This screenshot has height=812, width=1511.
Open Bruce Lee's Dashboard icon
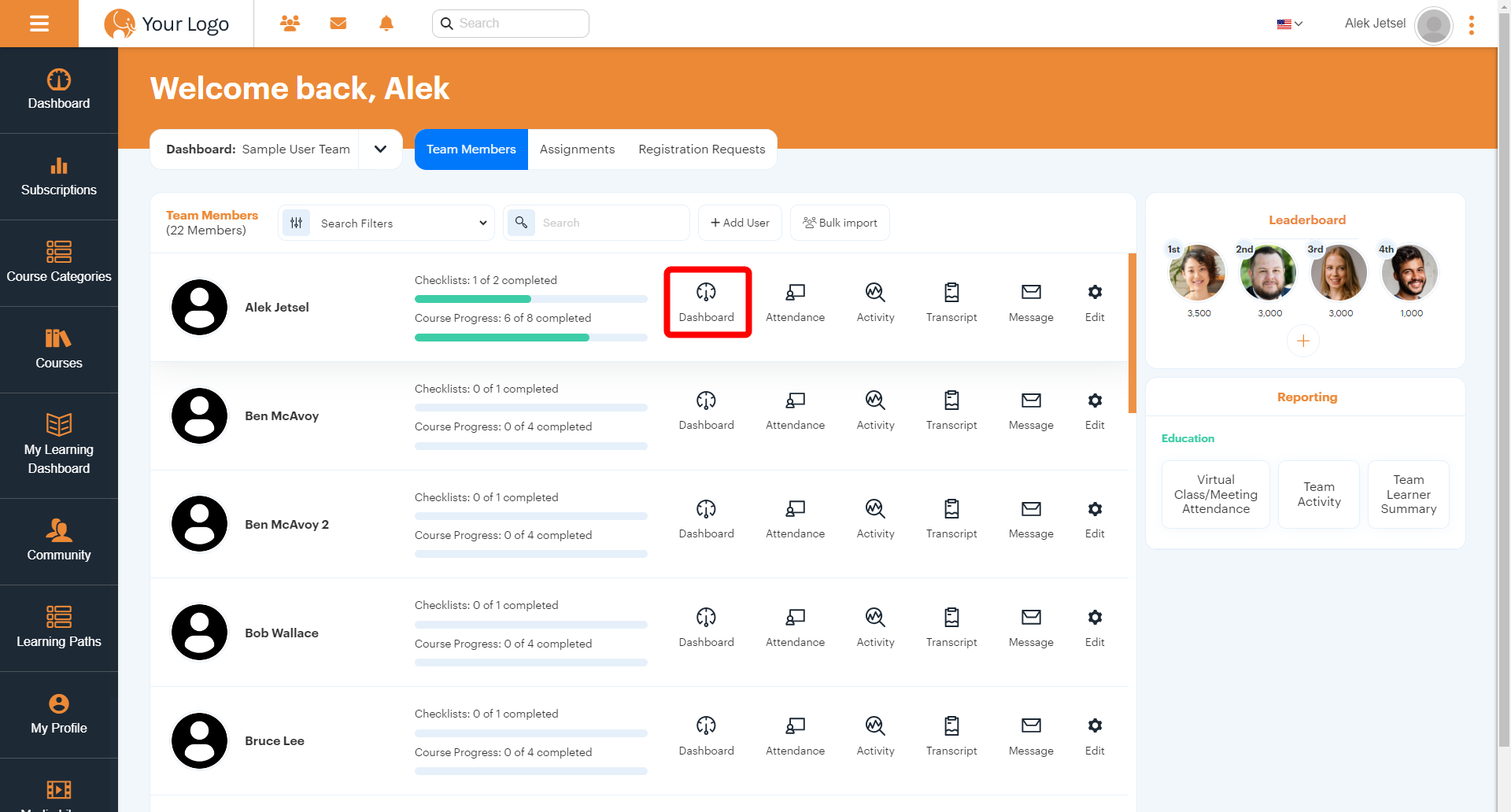click(x=707, y=736)
